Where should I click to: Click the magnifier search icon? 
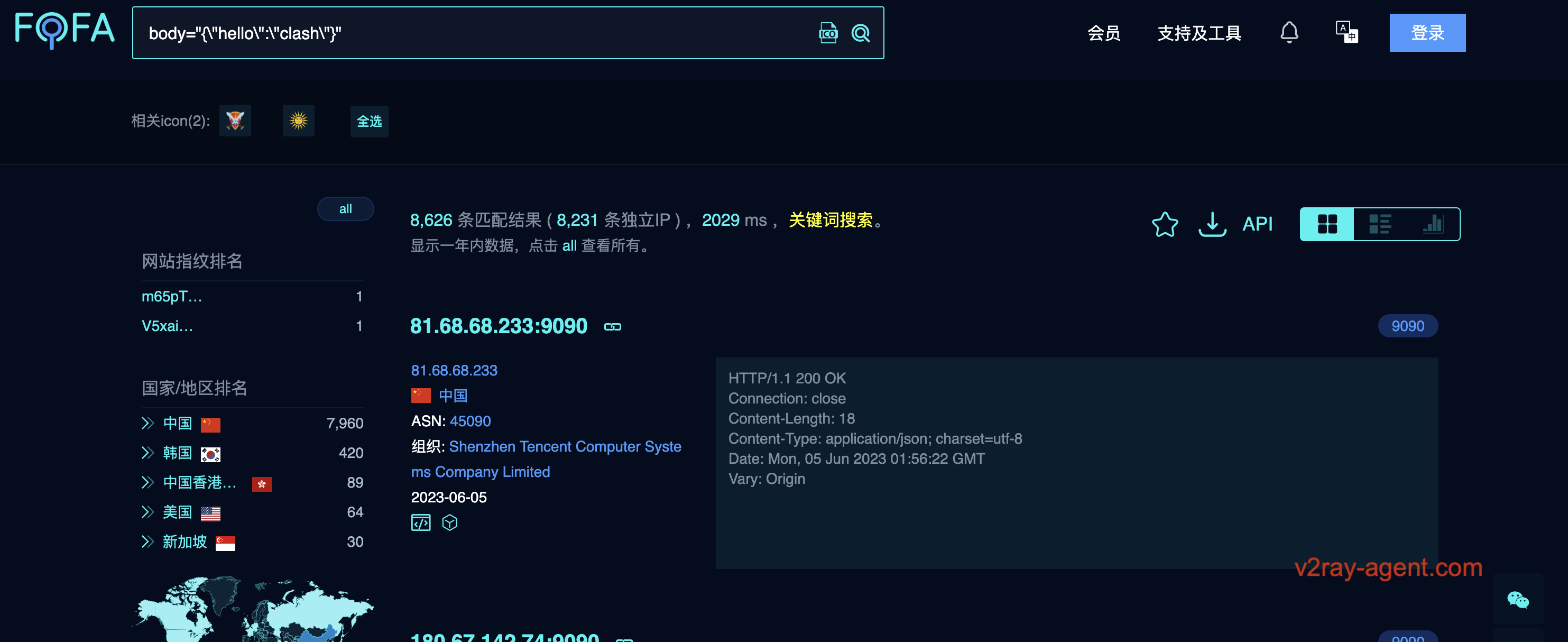pyautogui.click(x=860, y=33)
